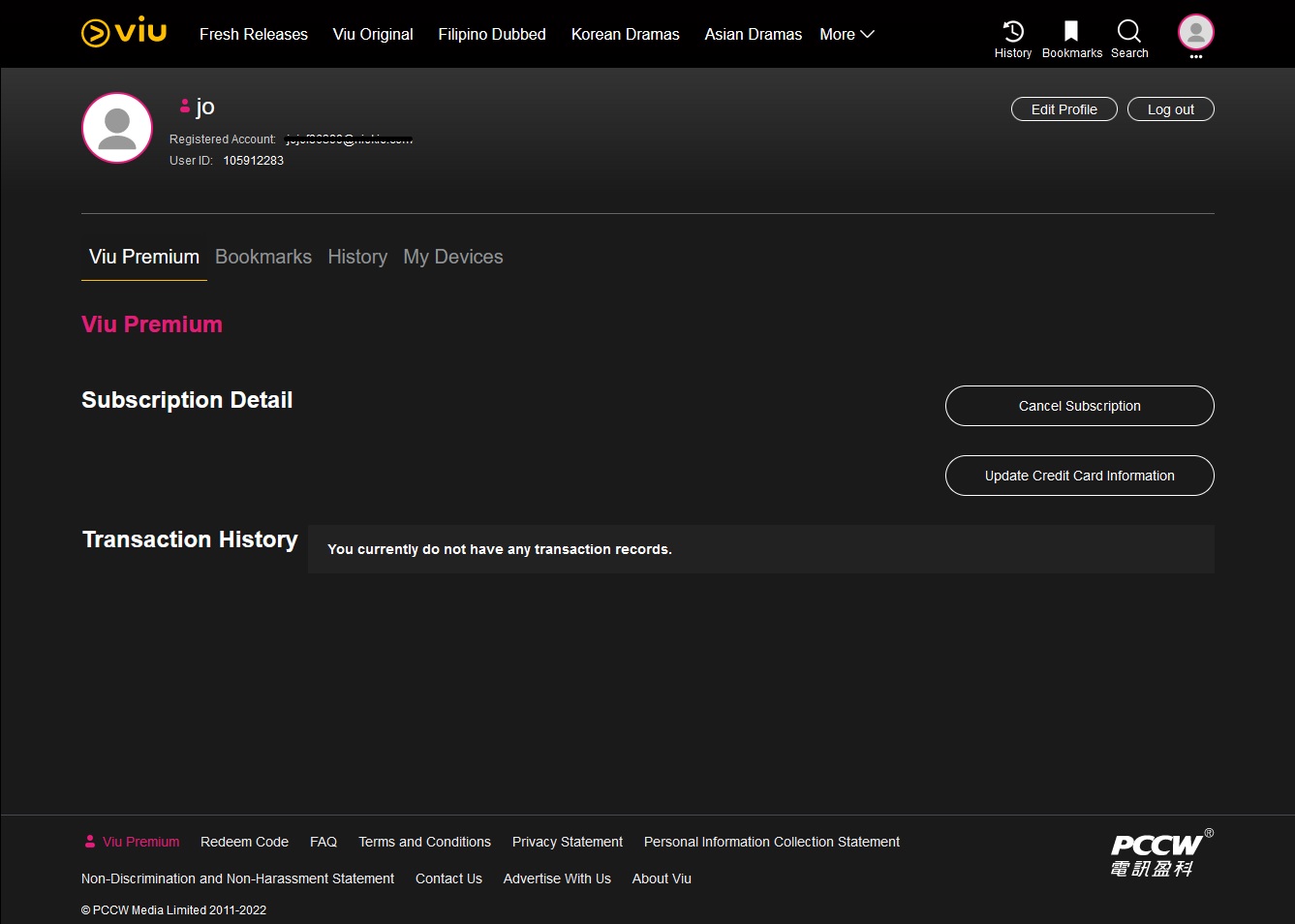The height and width of the screenshot is (924, 1295).
Task: Browse Filipino Dubbed shows
Action: point(492,34)
